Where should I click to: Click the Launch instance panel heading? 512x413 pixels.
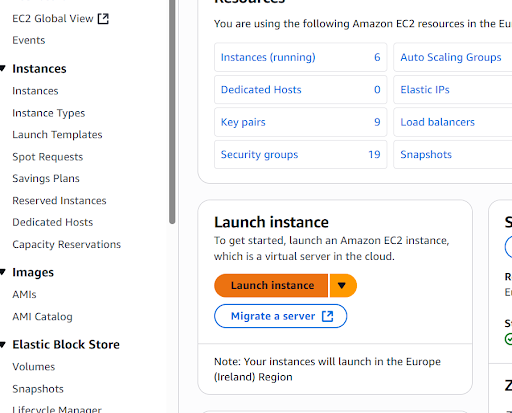pos(271,222)
